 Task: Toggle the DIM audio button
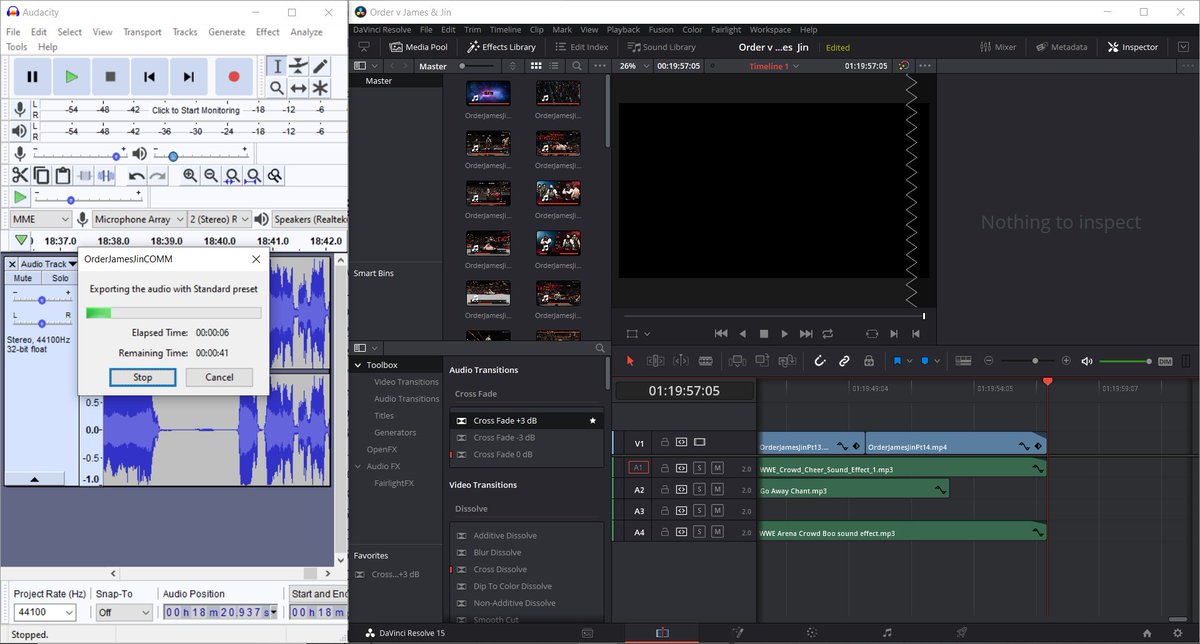click(x=1165, y=361)
